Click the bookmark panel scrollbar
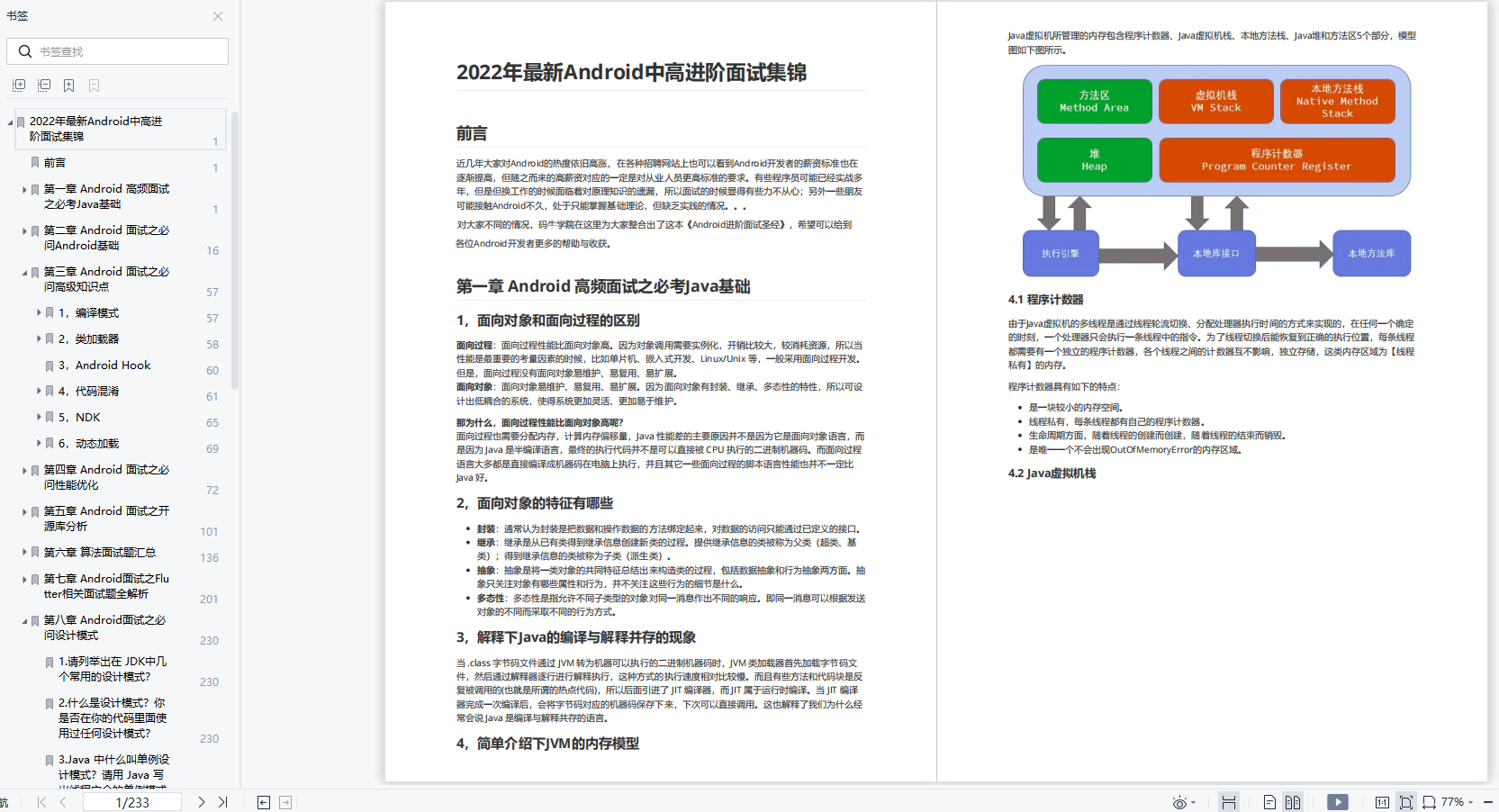 point(235,250)
